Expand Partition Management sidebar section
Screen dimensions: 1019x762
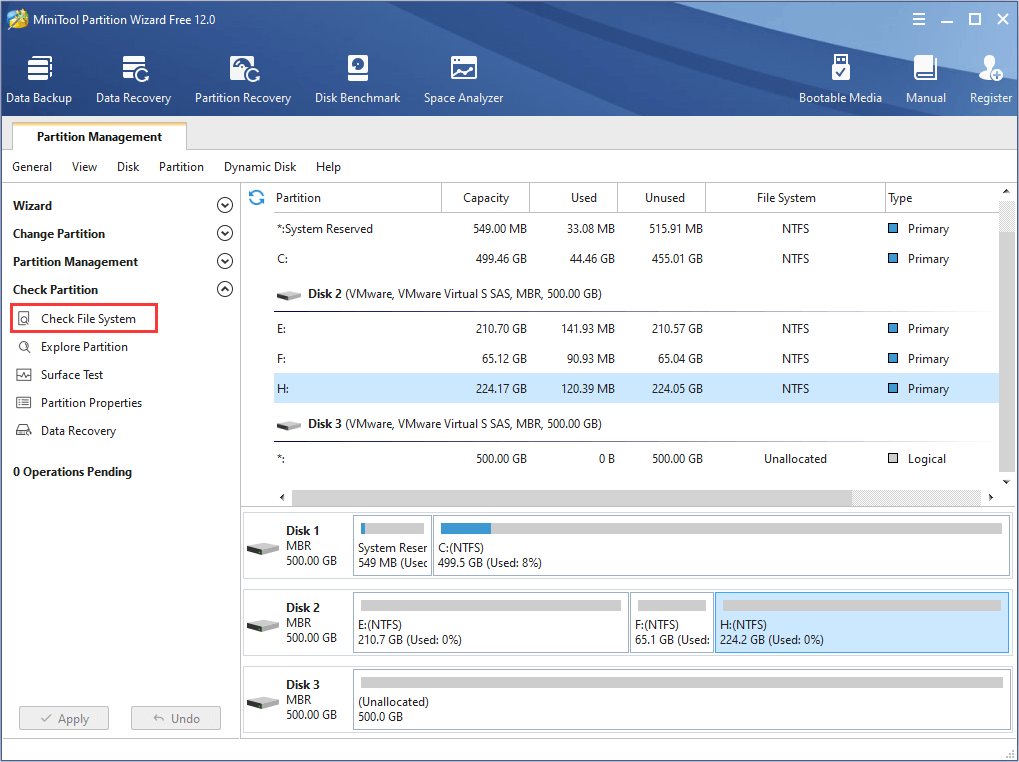[x=224, y=261]
